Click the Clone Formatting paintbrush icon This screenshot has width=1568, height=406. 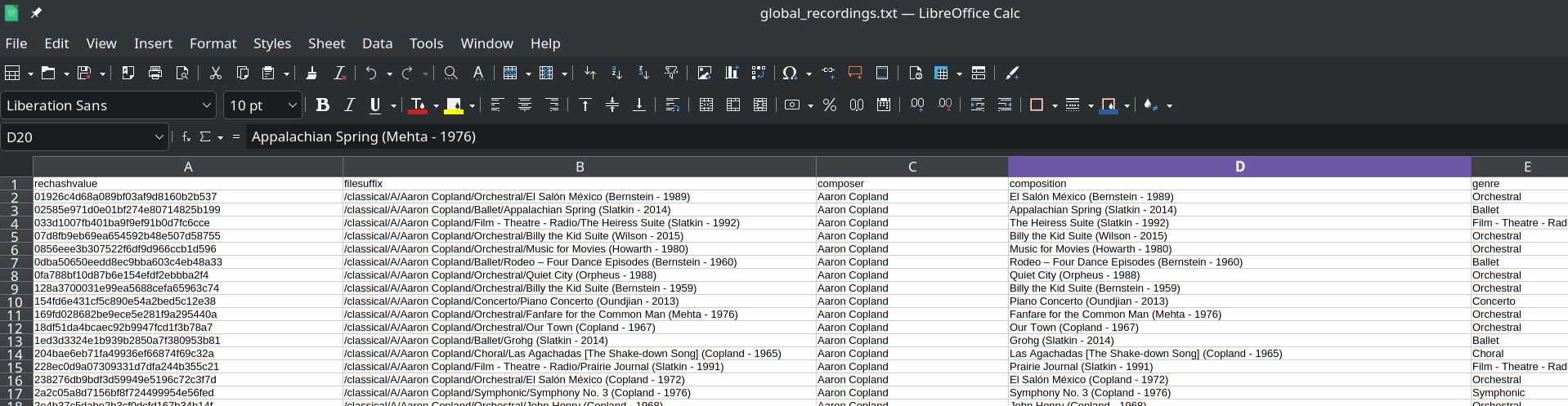pos(311,74)
